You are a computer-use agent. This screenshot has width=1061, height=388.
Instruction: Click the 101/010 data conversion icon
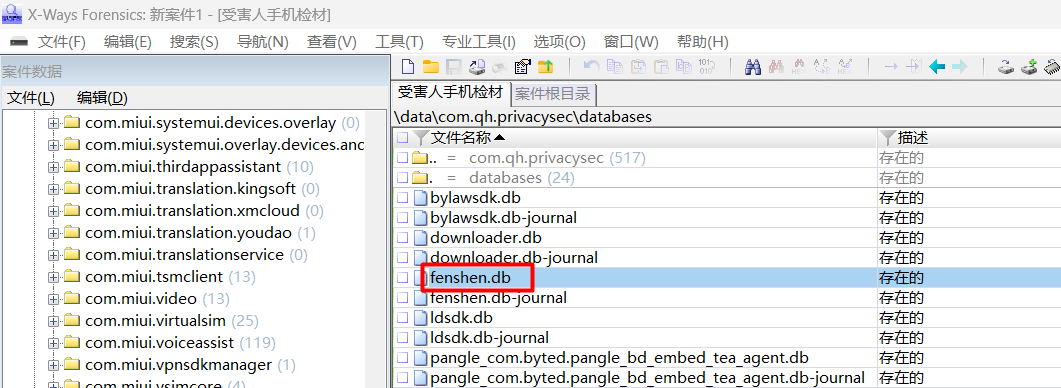tap(706, 66)
